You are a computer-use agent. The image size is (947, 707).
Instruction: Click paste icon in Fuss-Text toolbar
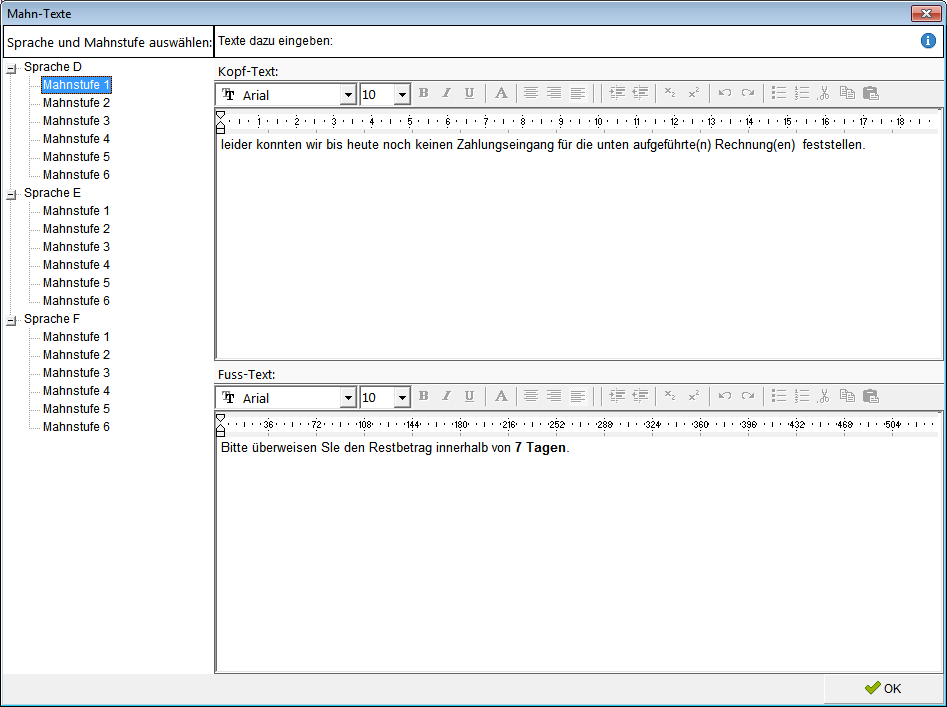point(870,397)
